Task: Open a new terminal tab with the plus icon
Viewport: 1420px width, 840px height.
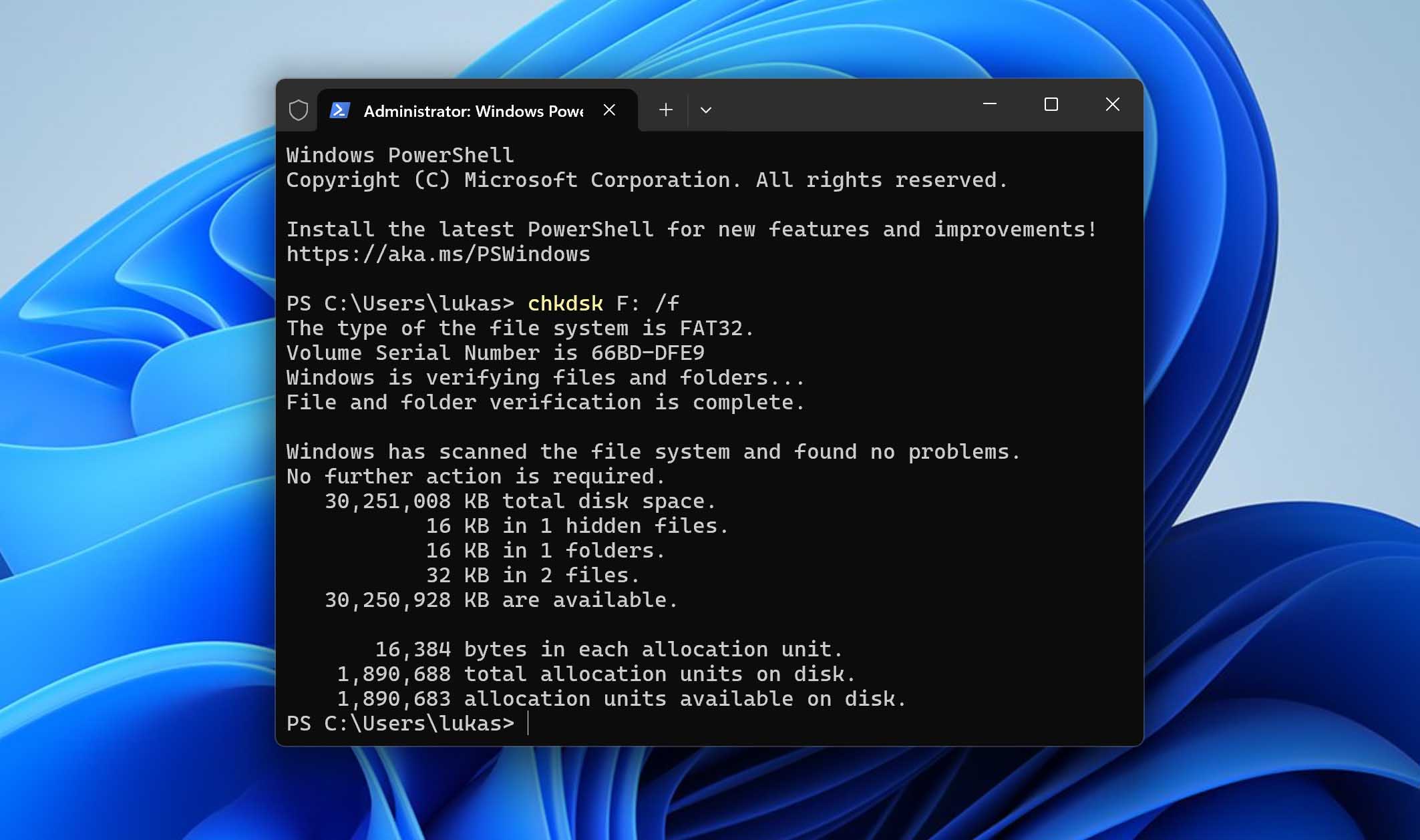Action: pos(665,110)
